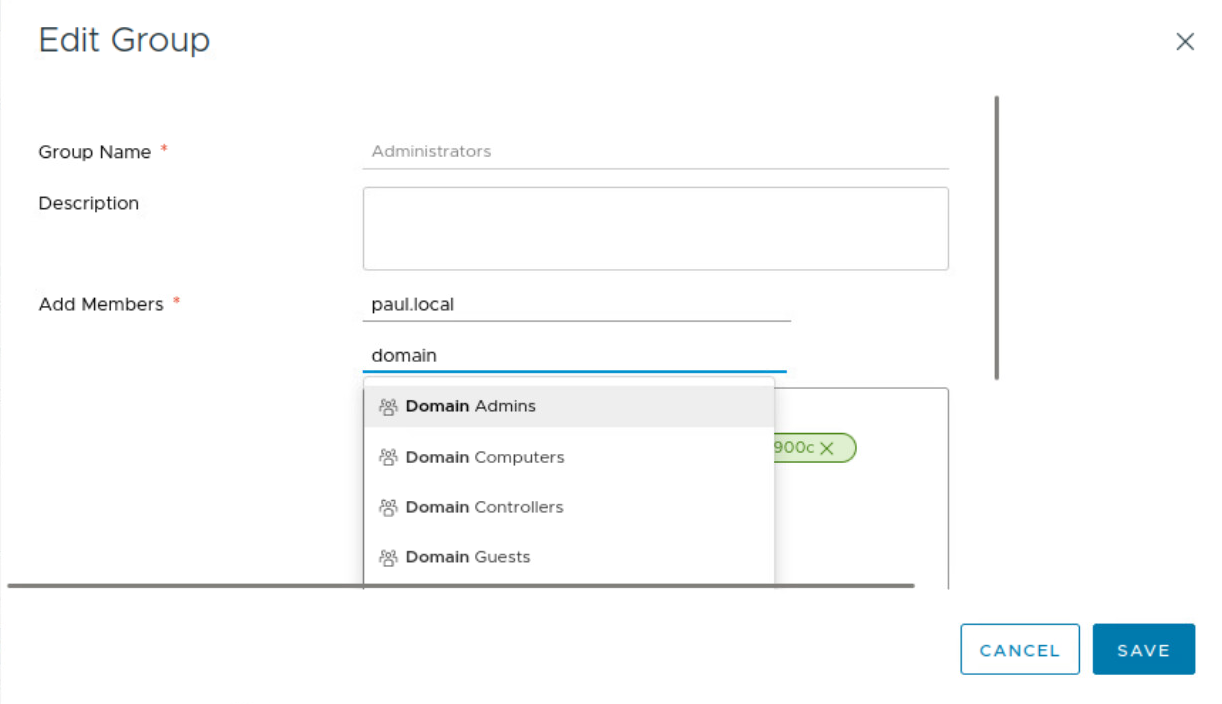Image resolution: width=1222 pixels, height=704 pixels.
Task: Click the group icon beside Domain Guests
Action: pos(388,557)
